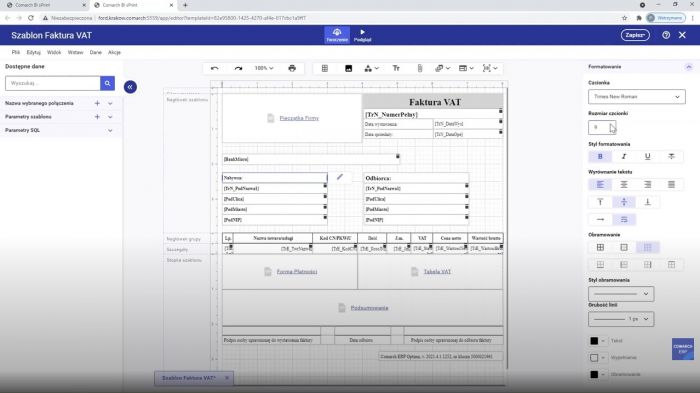Screen dimensions: 700x393
Task: Apply top border option
Action: pyautogui.click(x=671, y=265)
